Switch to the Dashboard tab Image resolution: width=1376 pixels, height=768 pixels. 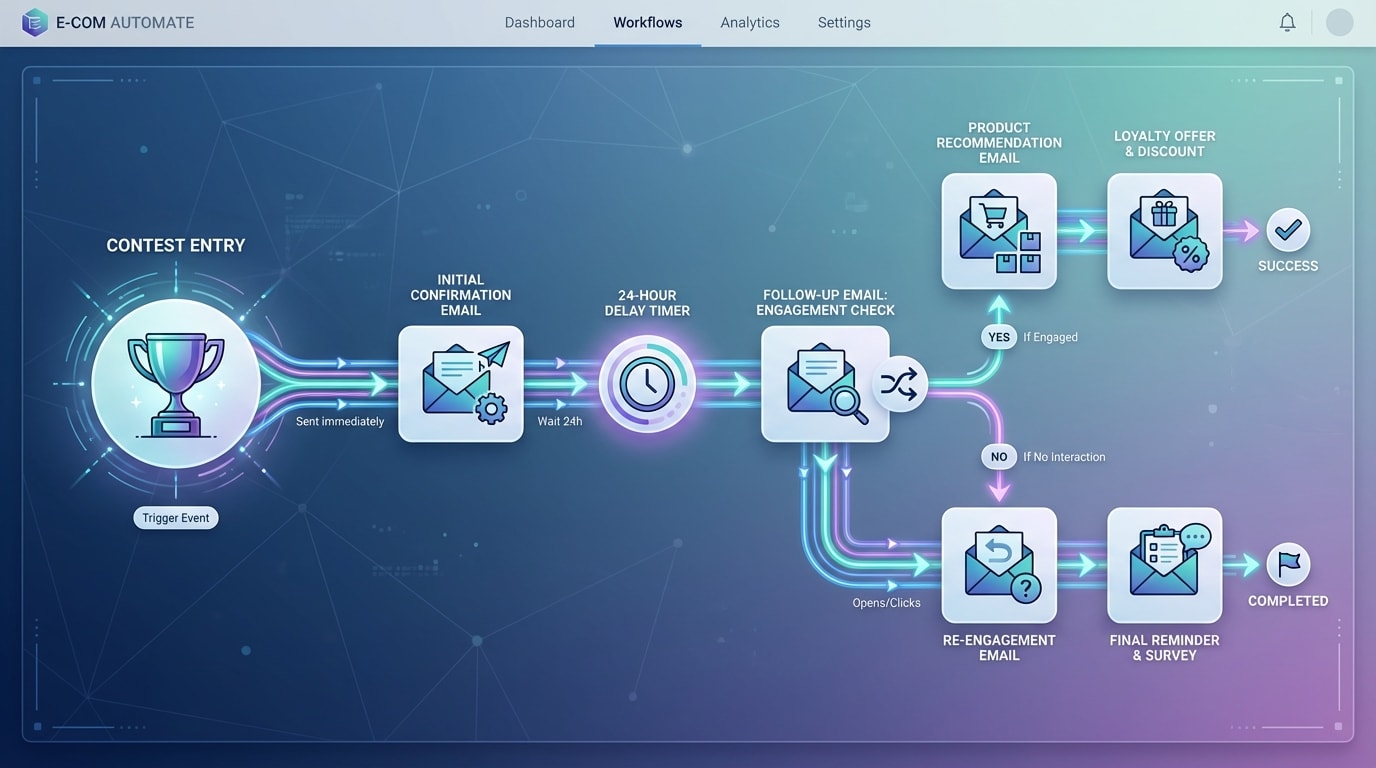point(540,22)
